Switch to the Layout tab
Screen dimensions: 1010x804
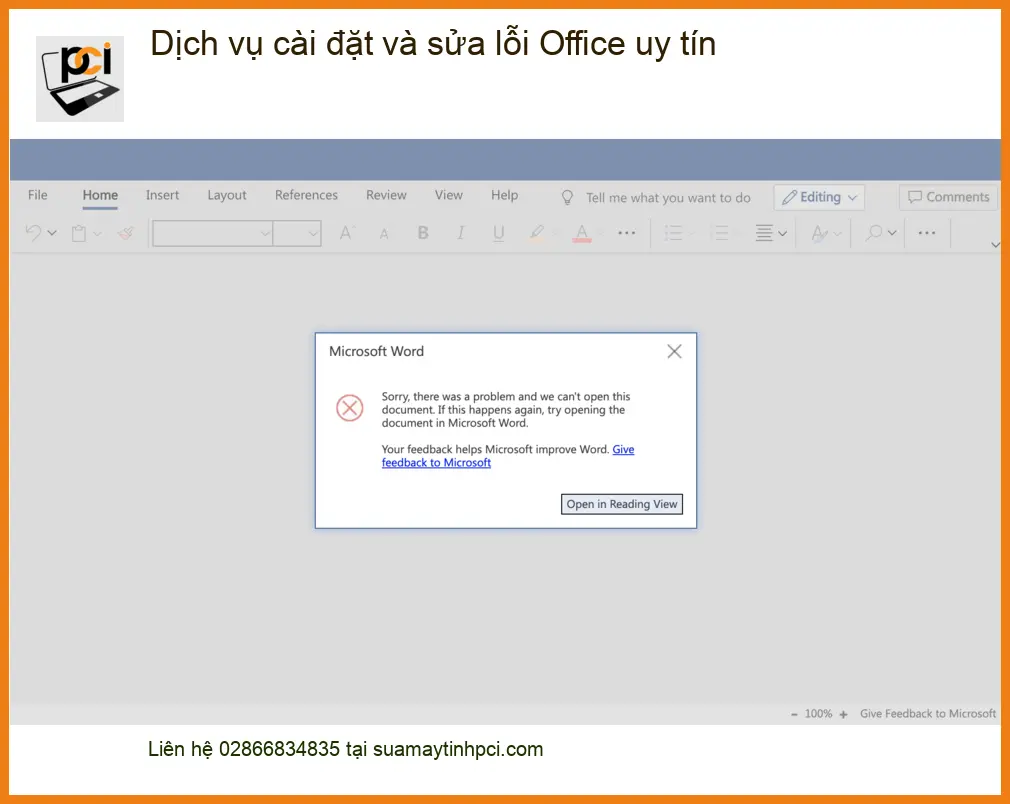[x=227, y=195]
